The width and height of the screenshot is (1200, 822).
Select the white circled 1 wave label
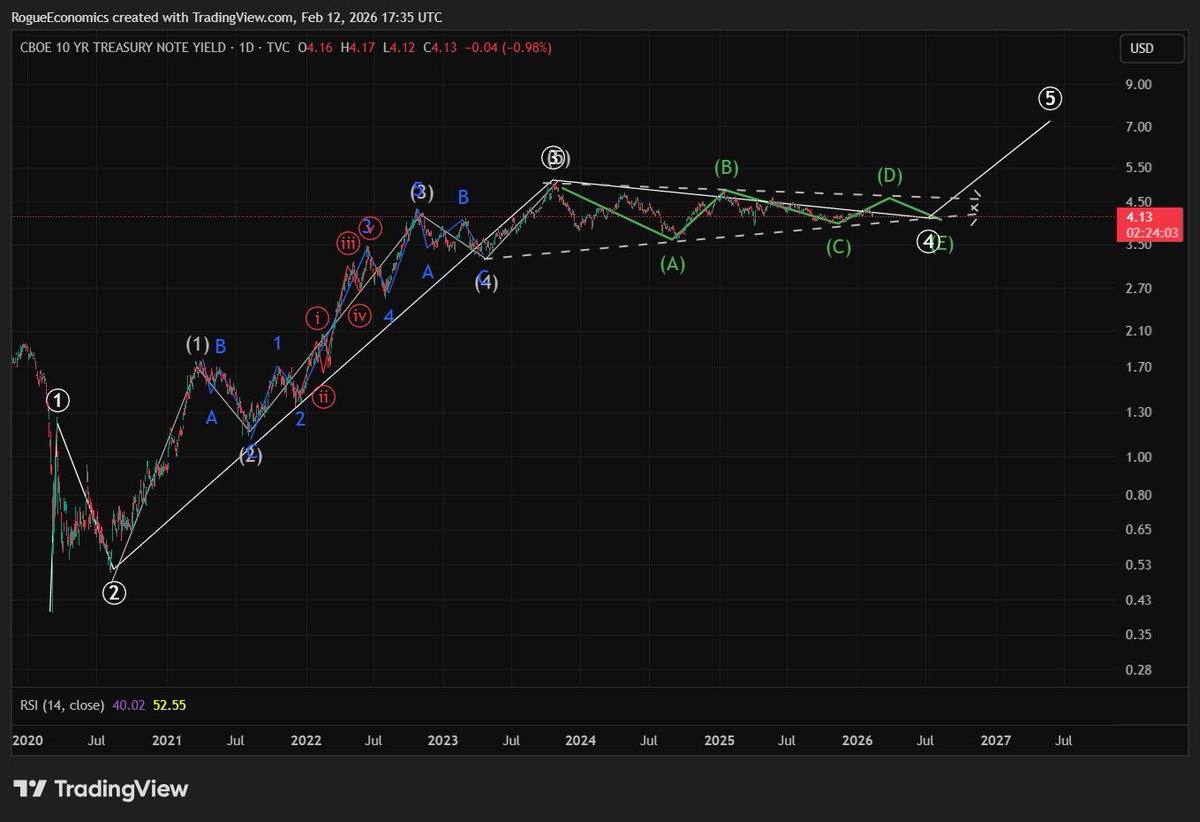[x=59, y=401]
